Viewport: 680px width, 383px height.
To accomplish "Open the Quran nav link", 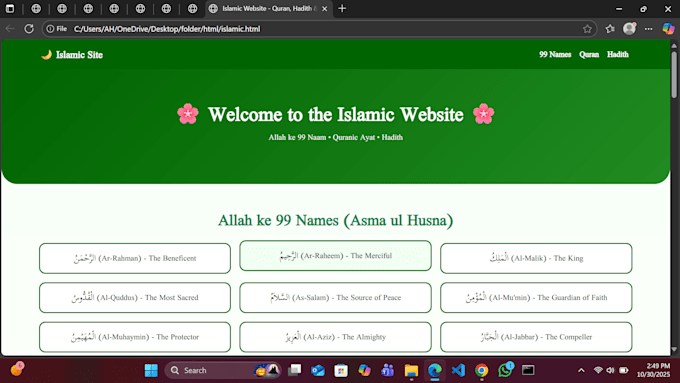I will tap(589, 54).
